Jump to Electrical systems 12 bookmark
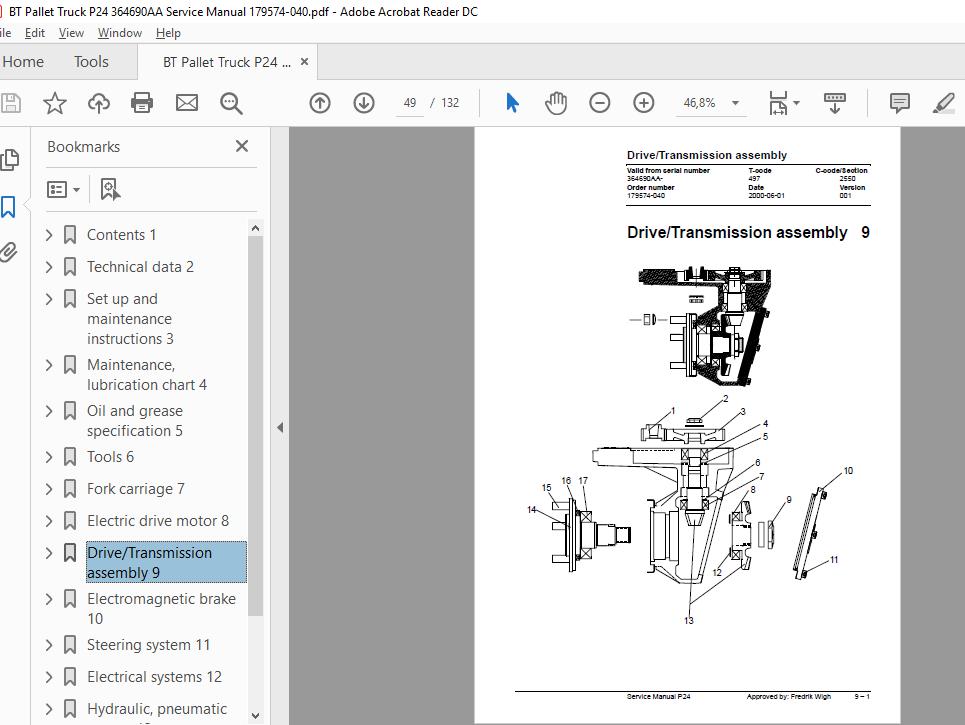Image resolution: width=965 pixels, height=725 pixels. pos(154,677)
